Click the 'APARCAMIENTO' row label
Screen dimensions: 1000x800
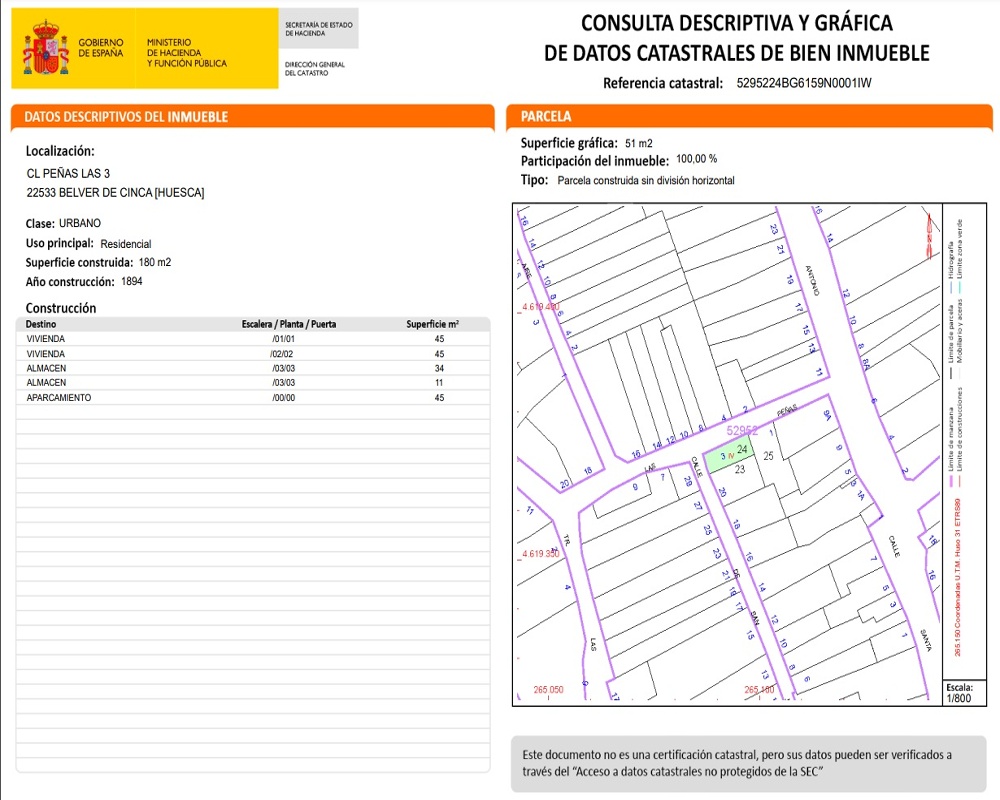coord(59,397)
